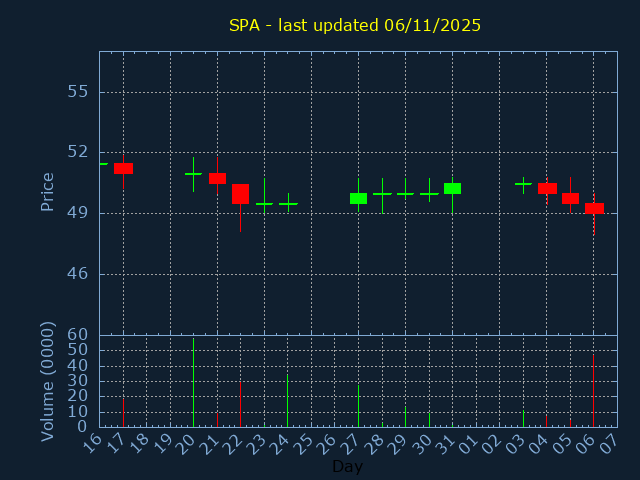Click the red candlestick on day 21

(x=217, y=178)
